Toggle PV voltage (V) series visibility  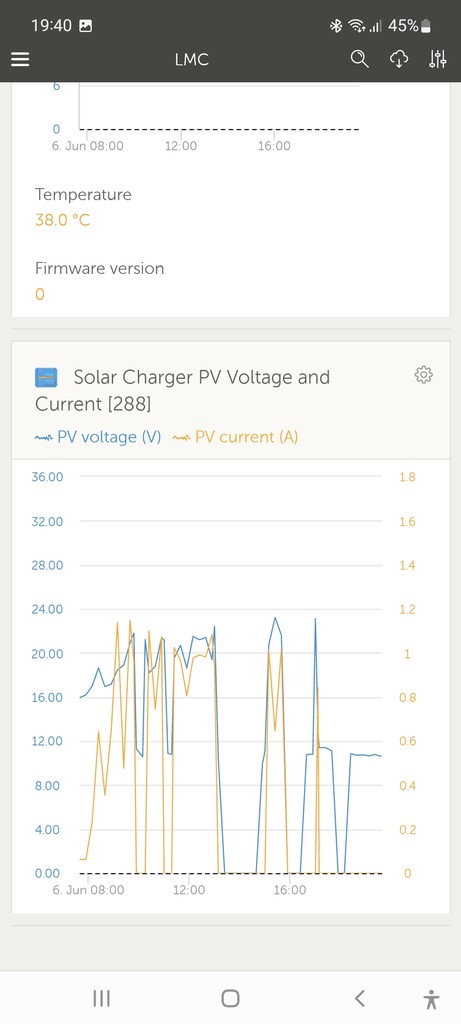click(x=98, y=437)
